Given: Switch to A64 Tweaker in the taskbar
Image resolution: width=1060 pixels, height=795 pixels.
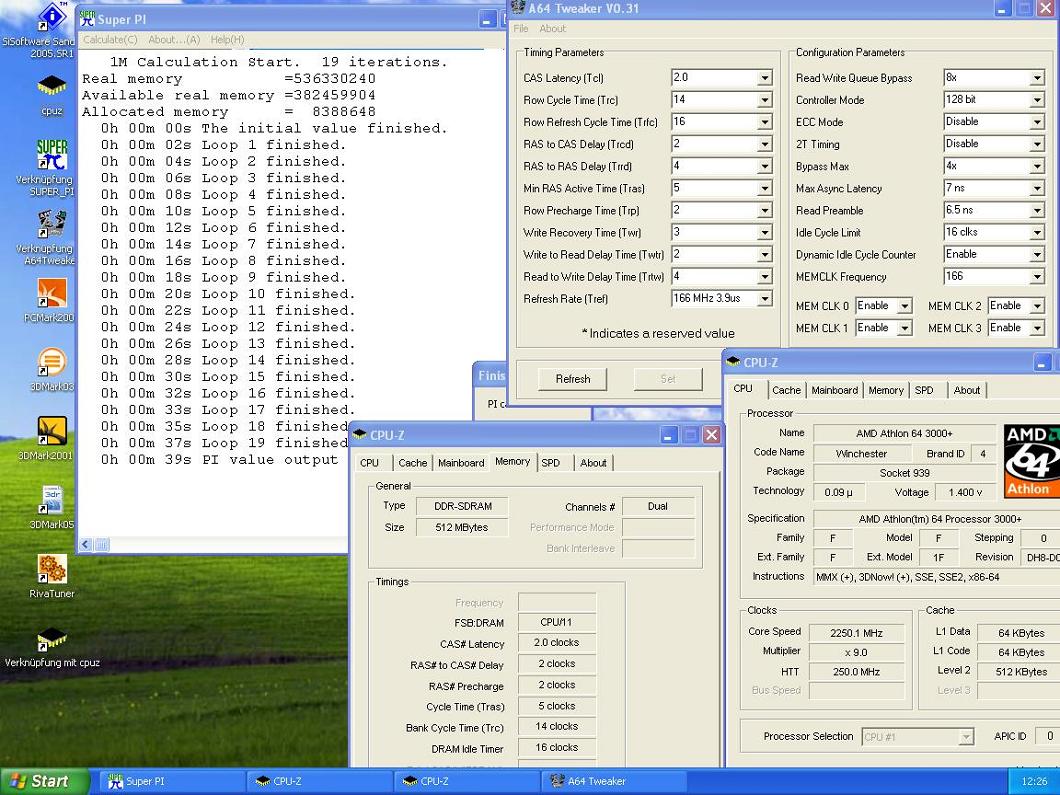Looking at the screenshot, I should click(x=598, y=781).
